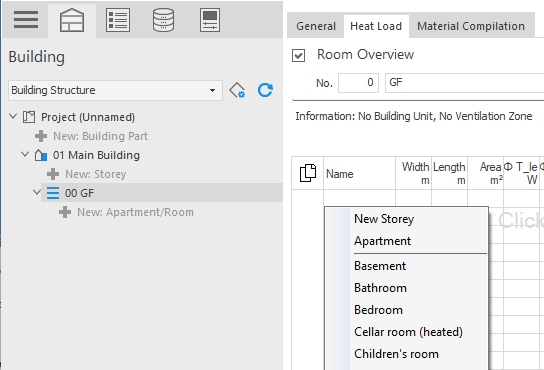
Task: Select the Building panel icon
Action: (72, 20)
